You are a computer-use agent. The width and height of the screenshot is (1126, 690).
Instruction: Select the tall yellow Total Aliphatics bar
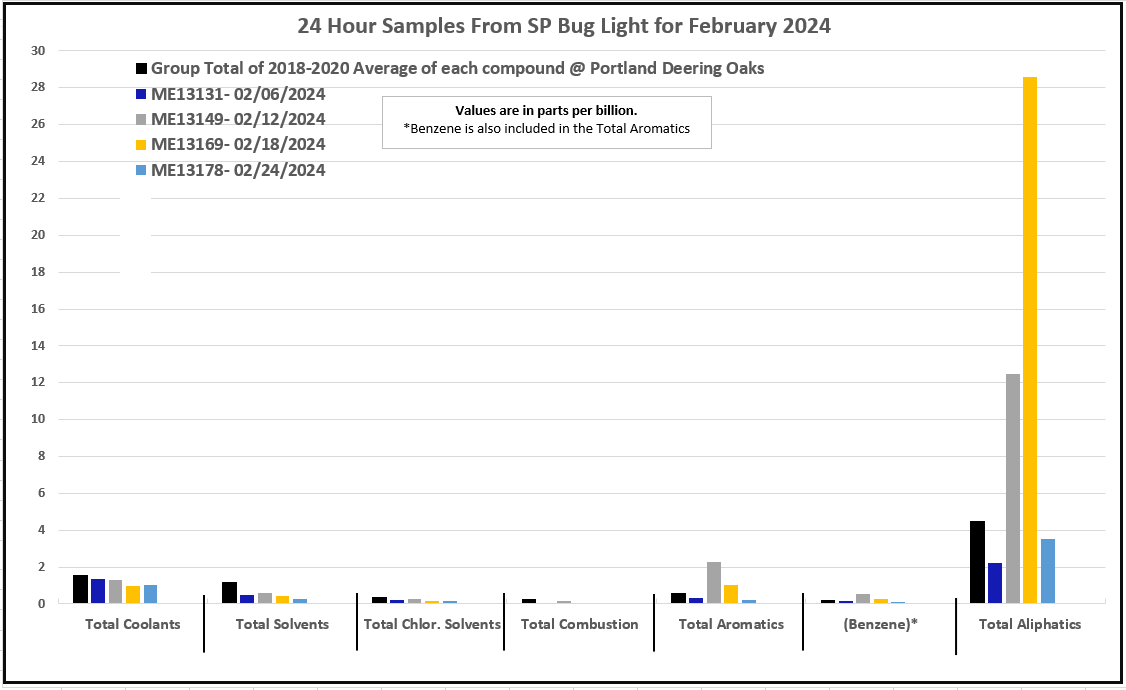(1029, 340)
